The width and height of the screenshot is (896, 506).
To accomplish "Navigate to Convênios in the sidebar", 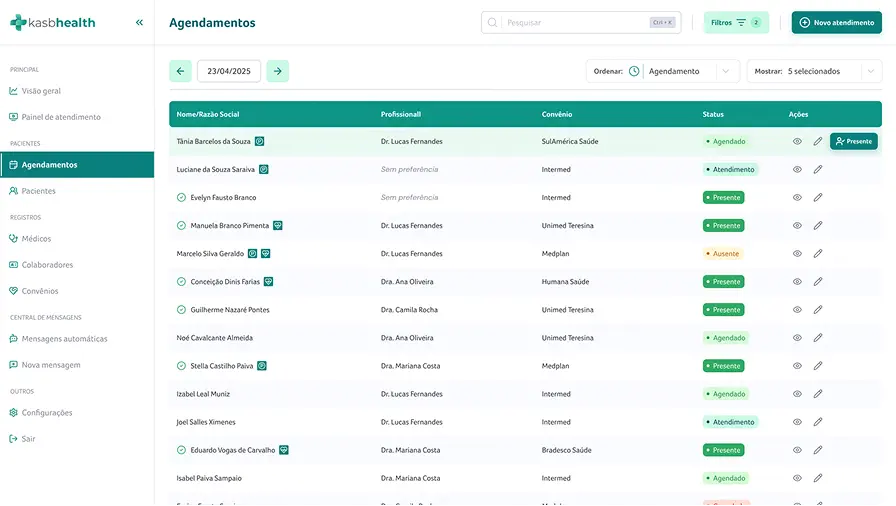I will [x=40, y=291].
